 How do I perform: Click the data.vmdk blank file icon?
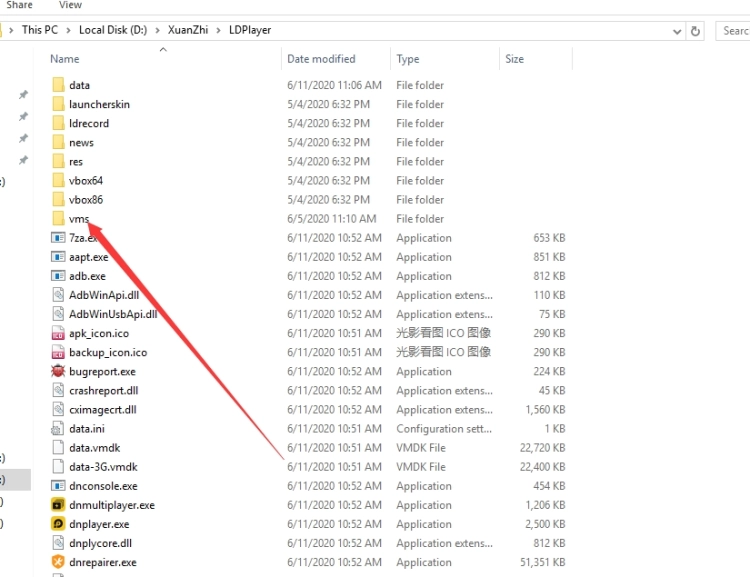[x=58, y=448]
